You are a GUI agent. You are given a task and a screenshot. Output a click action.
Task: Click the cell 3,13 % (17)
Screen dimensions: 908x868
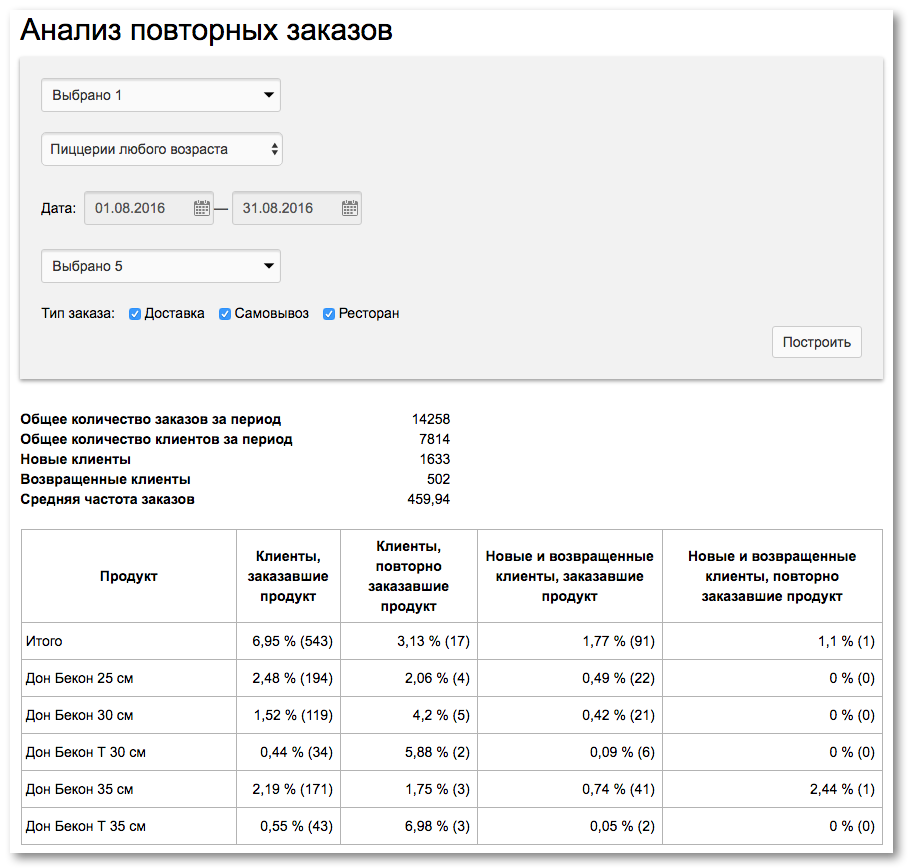409,641
